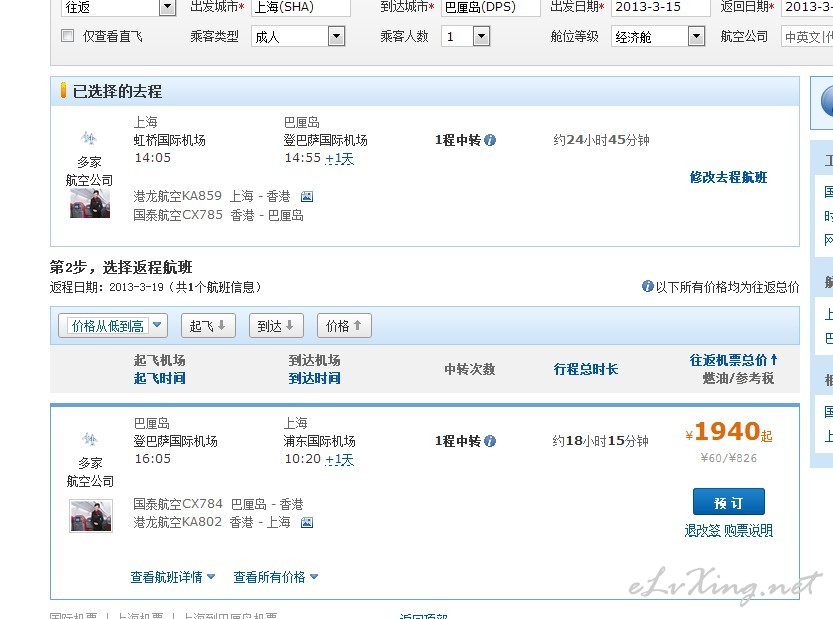
Task: Sort flights by 到达 button
Action: point(276,326)
